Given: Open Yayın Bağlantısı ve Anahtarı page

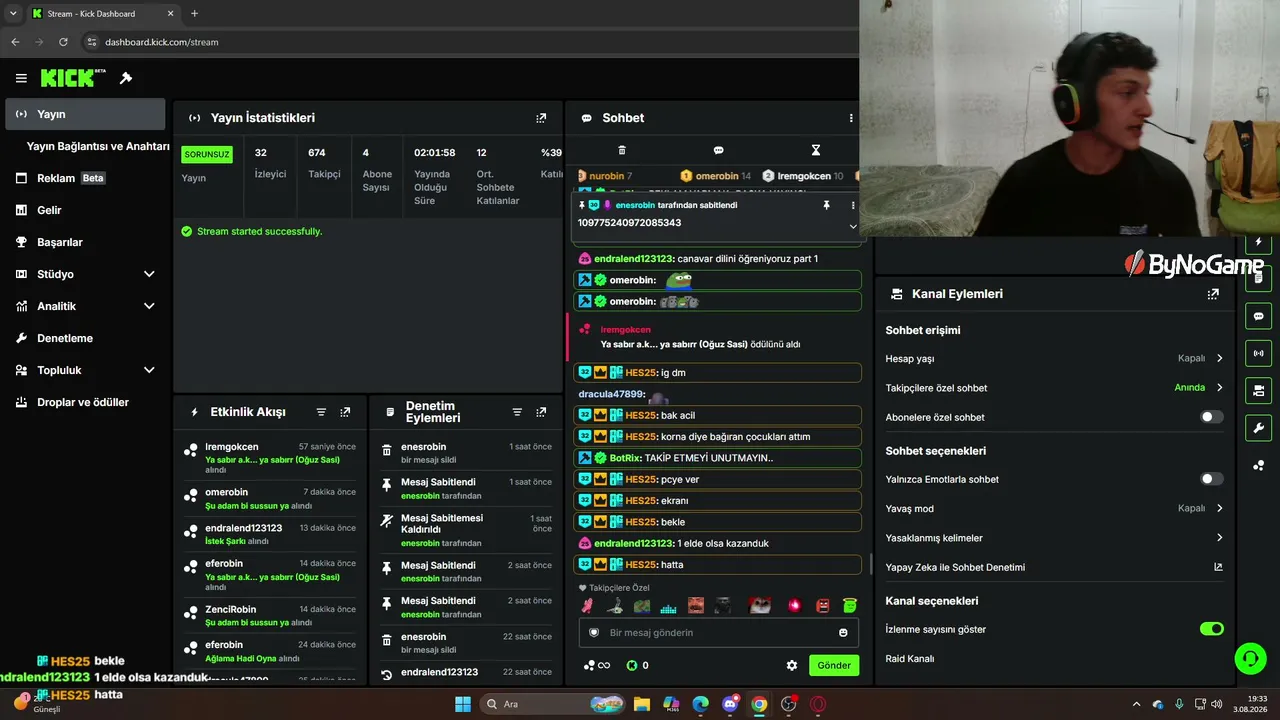Looking at the screenshot, I should tap(98, 146).
